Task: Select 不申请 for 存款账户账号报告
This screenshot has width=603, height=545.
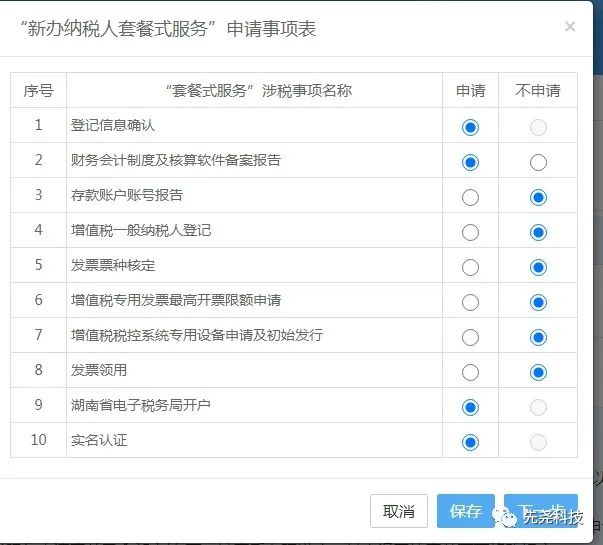Action: coord(538,197)
